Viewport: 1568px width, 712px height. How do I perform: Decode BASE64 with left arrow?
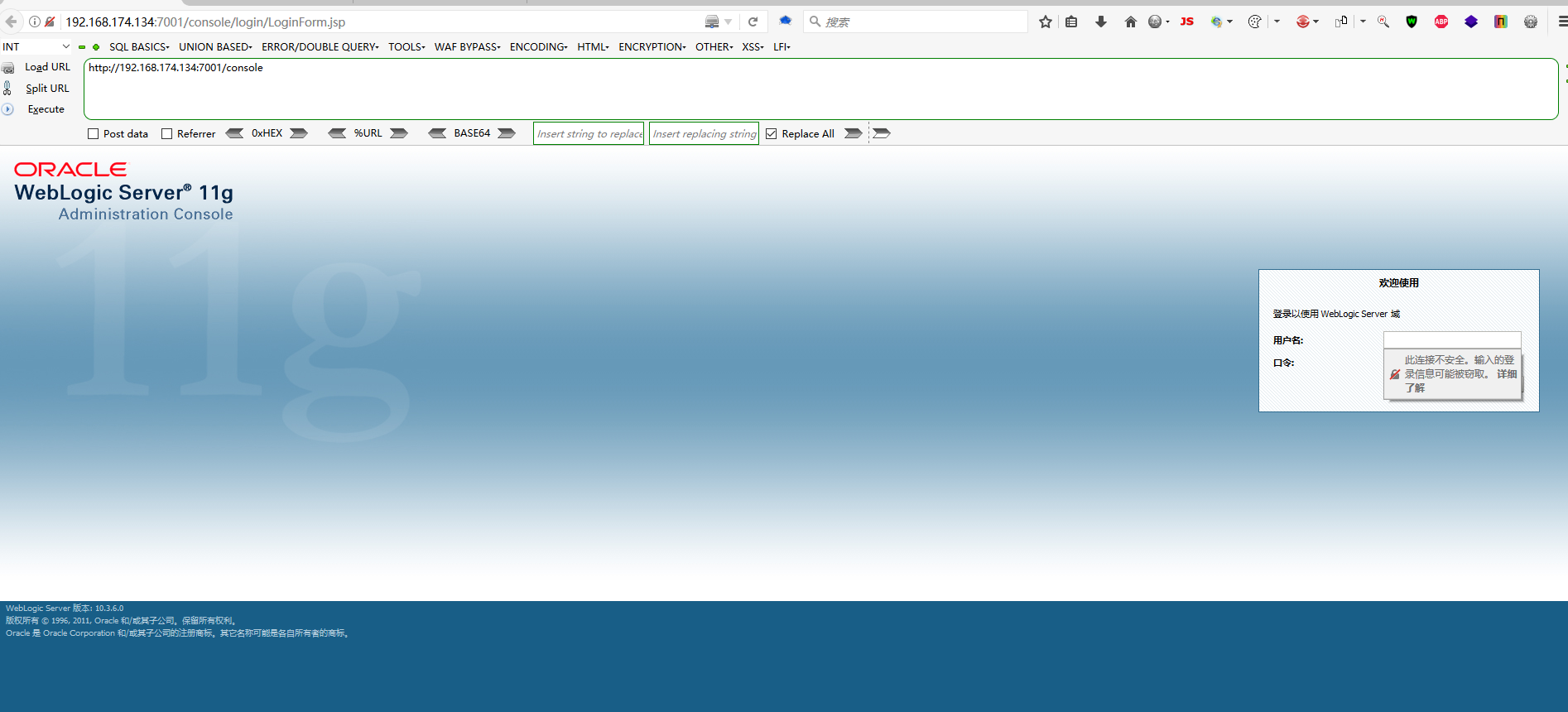point(437,133)
